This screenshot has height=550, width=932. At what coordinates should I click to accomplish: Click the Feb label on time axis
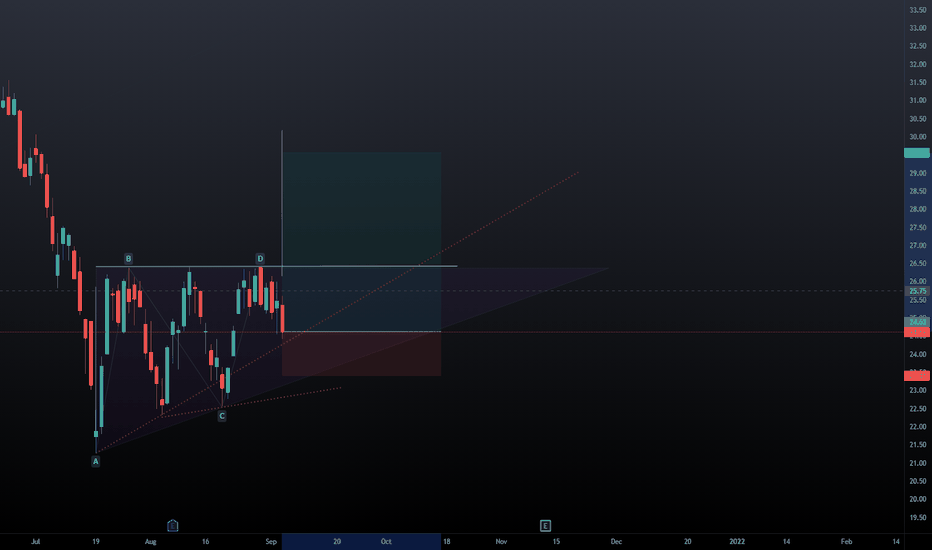(846, 542)
